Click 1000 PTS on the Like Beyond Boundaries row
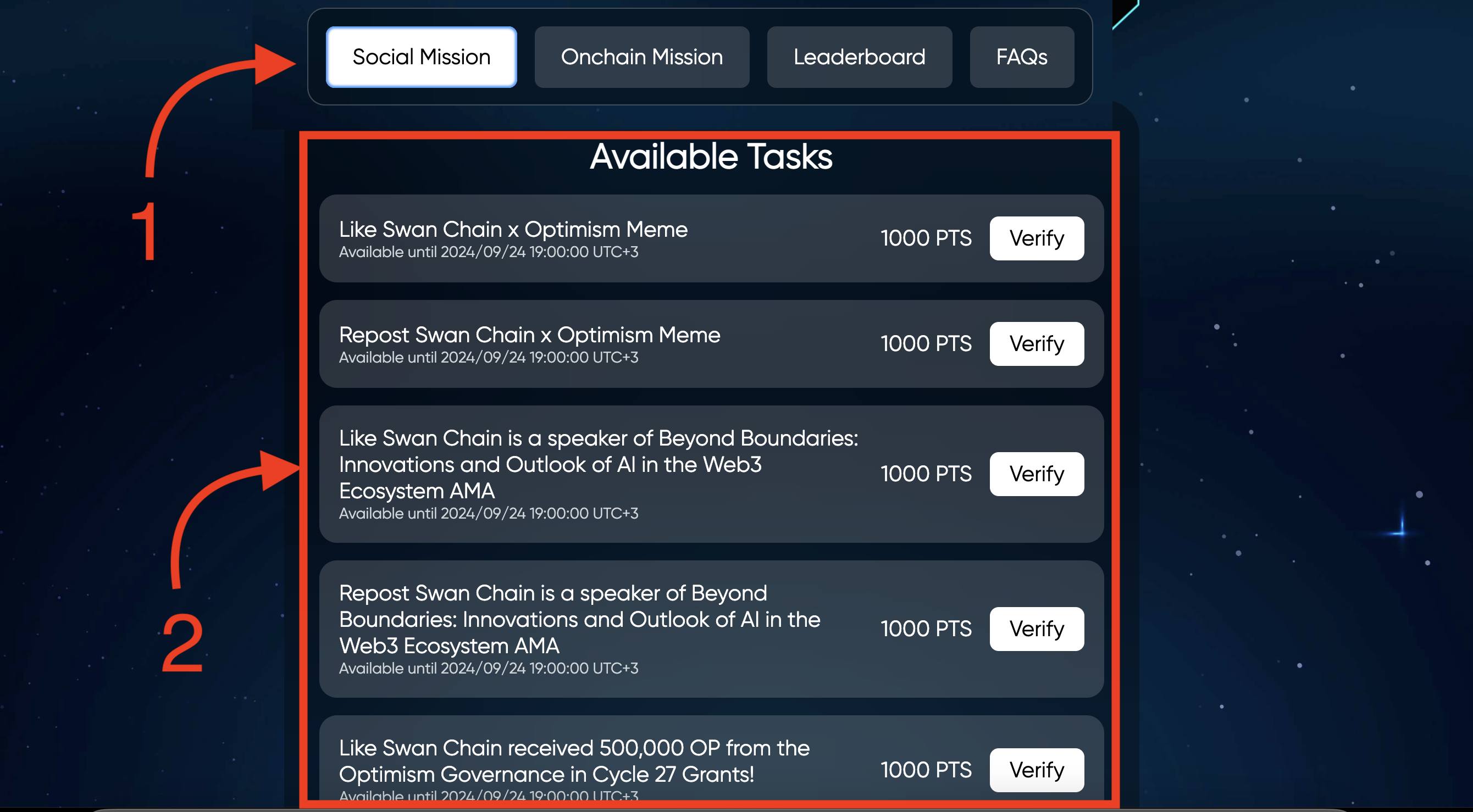1473x812 pixels. tap(926, 474)
